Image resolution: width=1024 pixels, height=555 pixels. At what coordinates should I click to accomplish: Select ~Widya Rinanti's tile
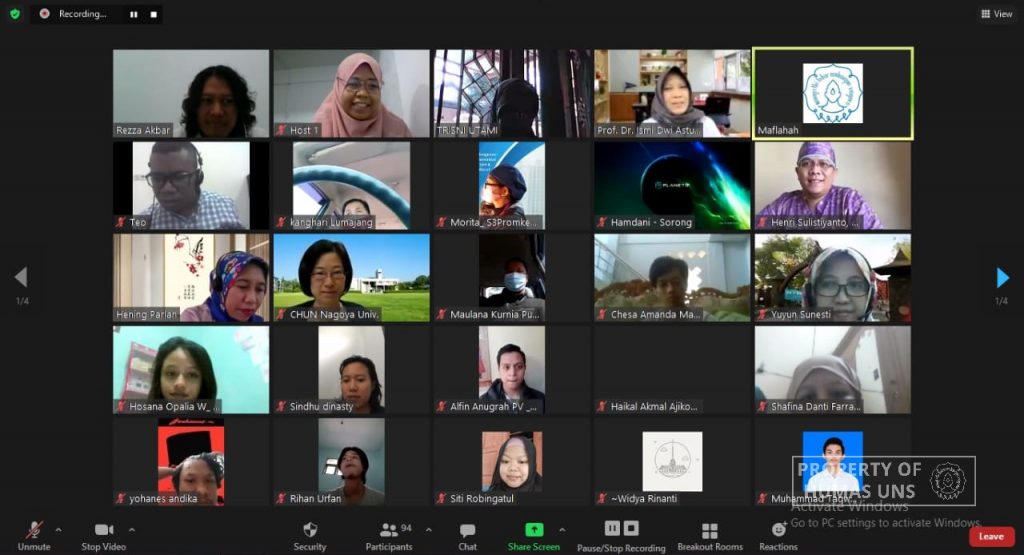673,462
